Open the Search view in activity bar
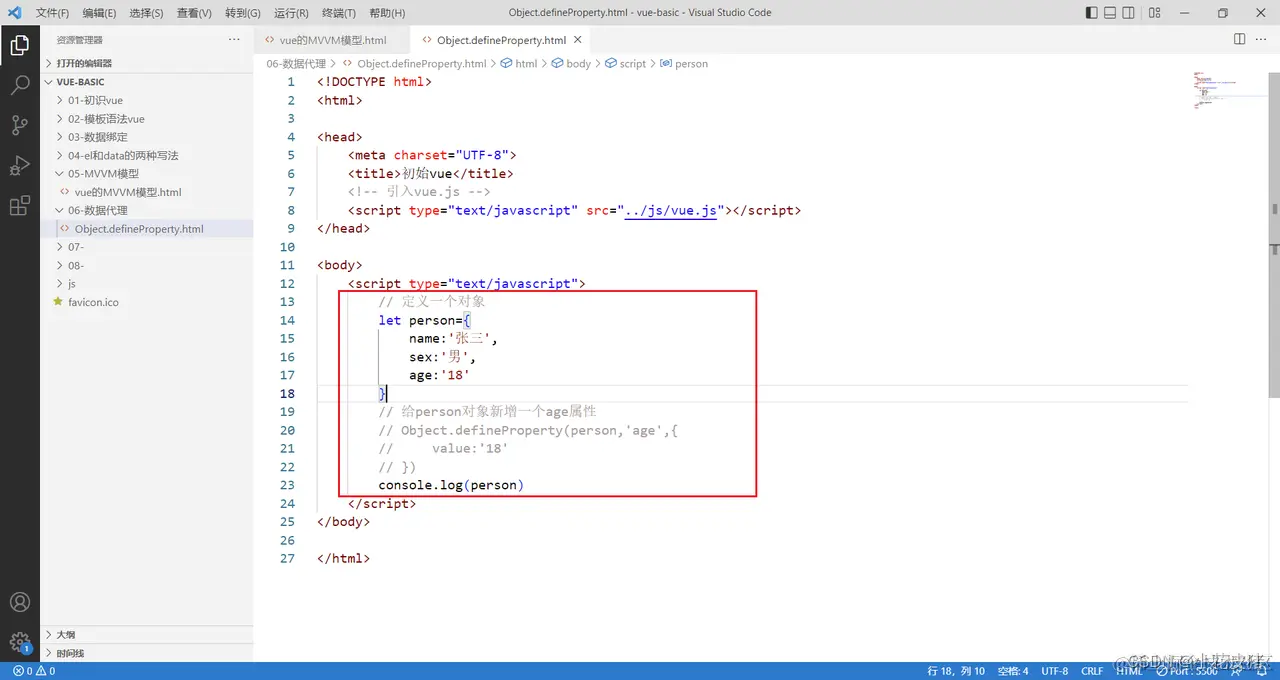1280x680 pixels. [x=19, y=85]
